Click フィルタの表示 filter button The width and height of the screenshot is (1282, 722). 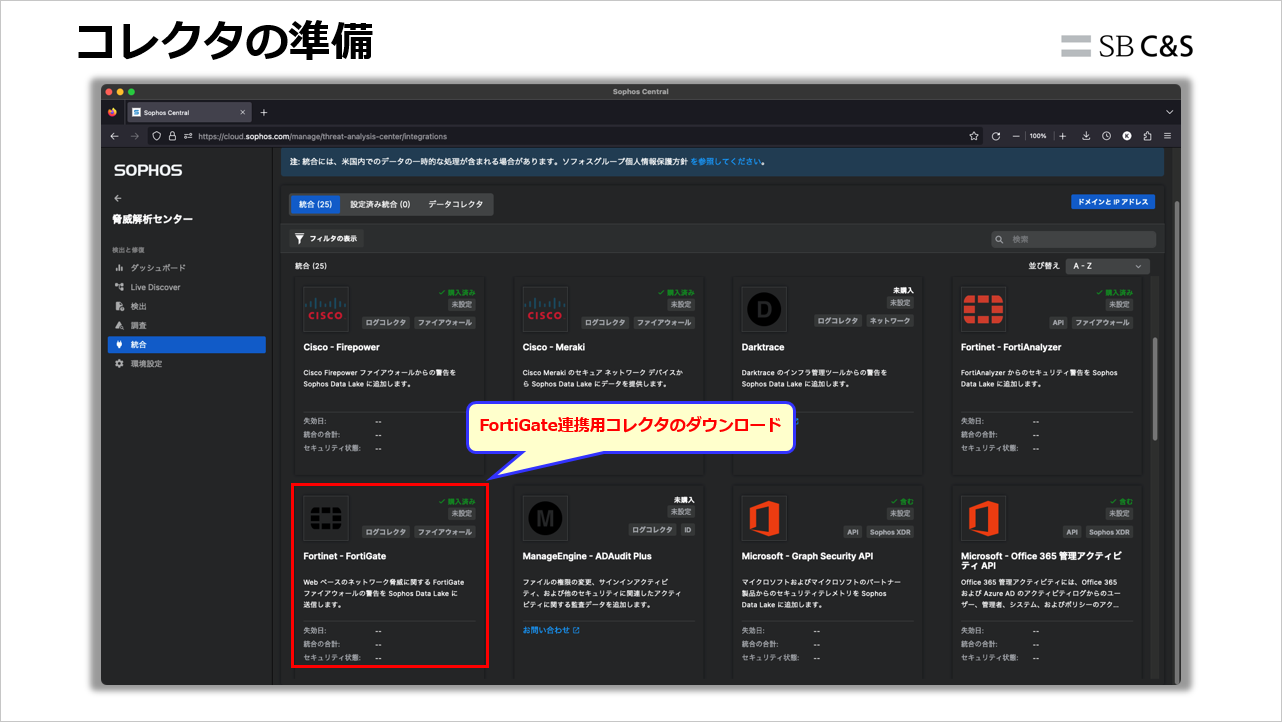[327, 239]
